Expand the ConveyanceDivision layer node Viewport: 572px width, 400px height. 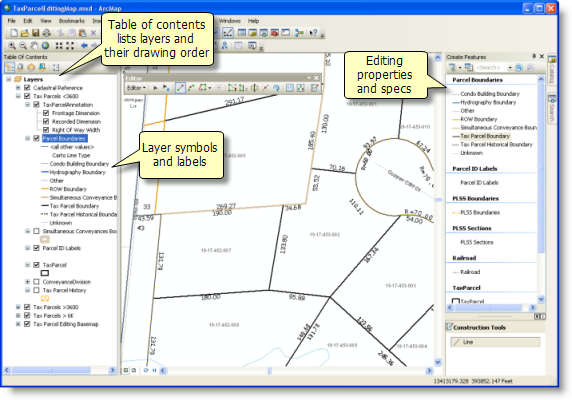click(27, 282)
